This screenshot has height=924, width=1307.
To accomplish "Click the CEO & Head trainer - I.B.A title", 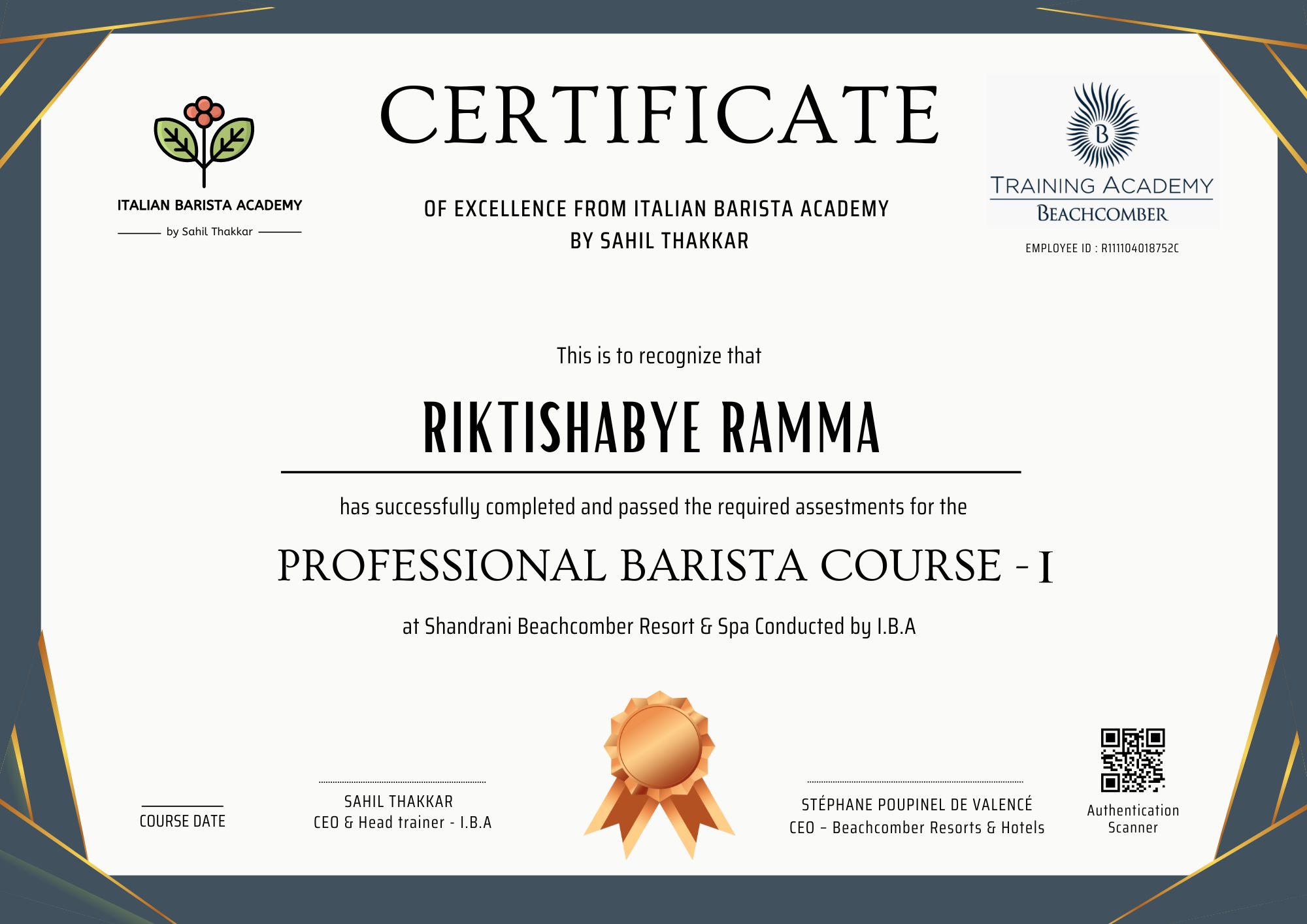I will [403, 823].
